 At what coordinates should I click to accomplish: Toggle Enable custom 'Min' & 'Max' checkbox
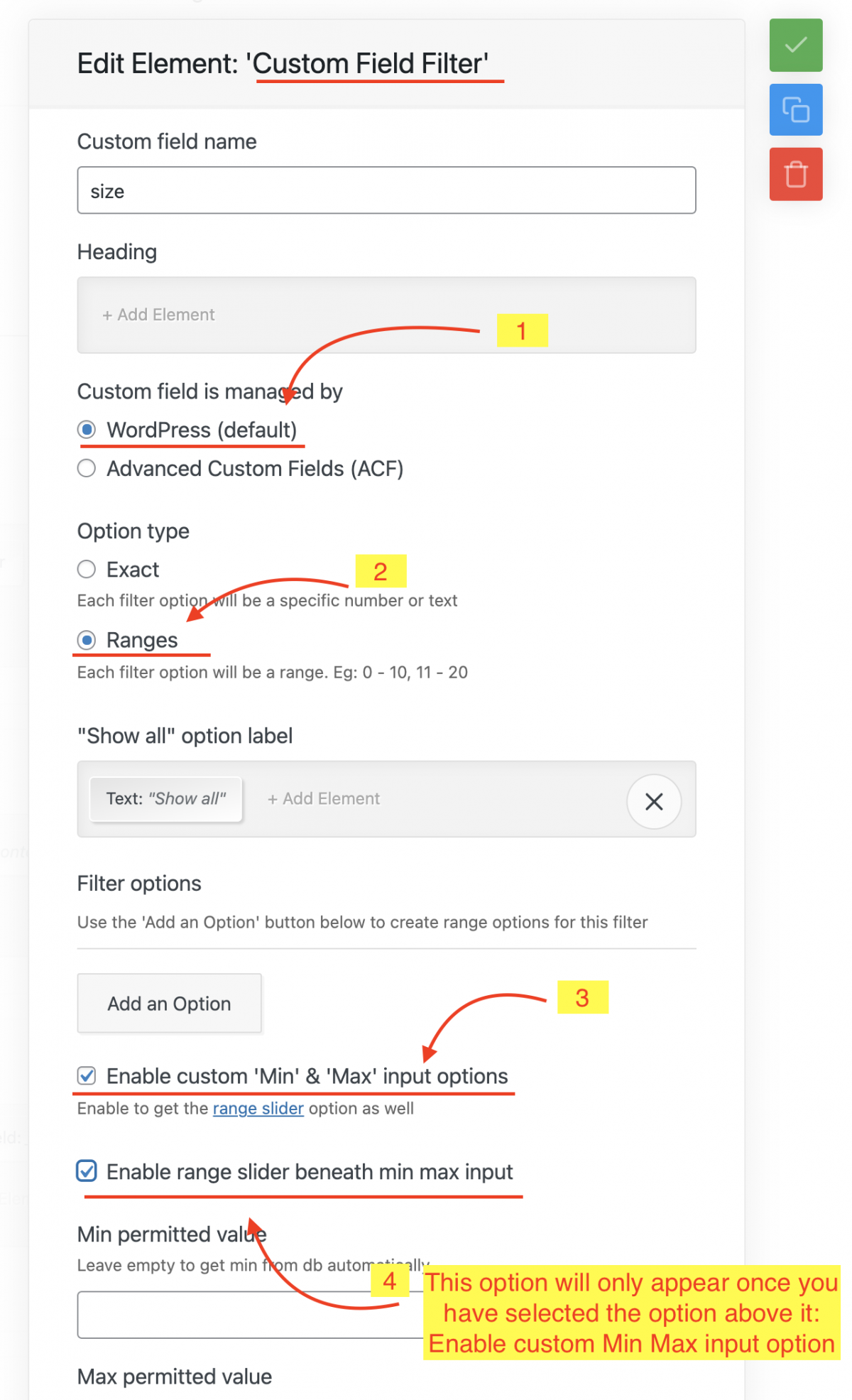tap(87, 1076)
